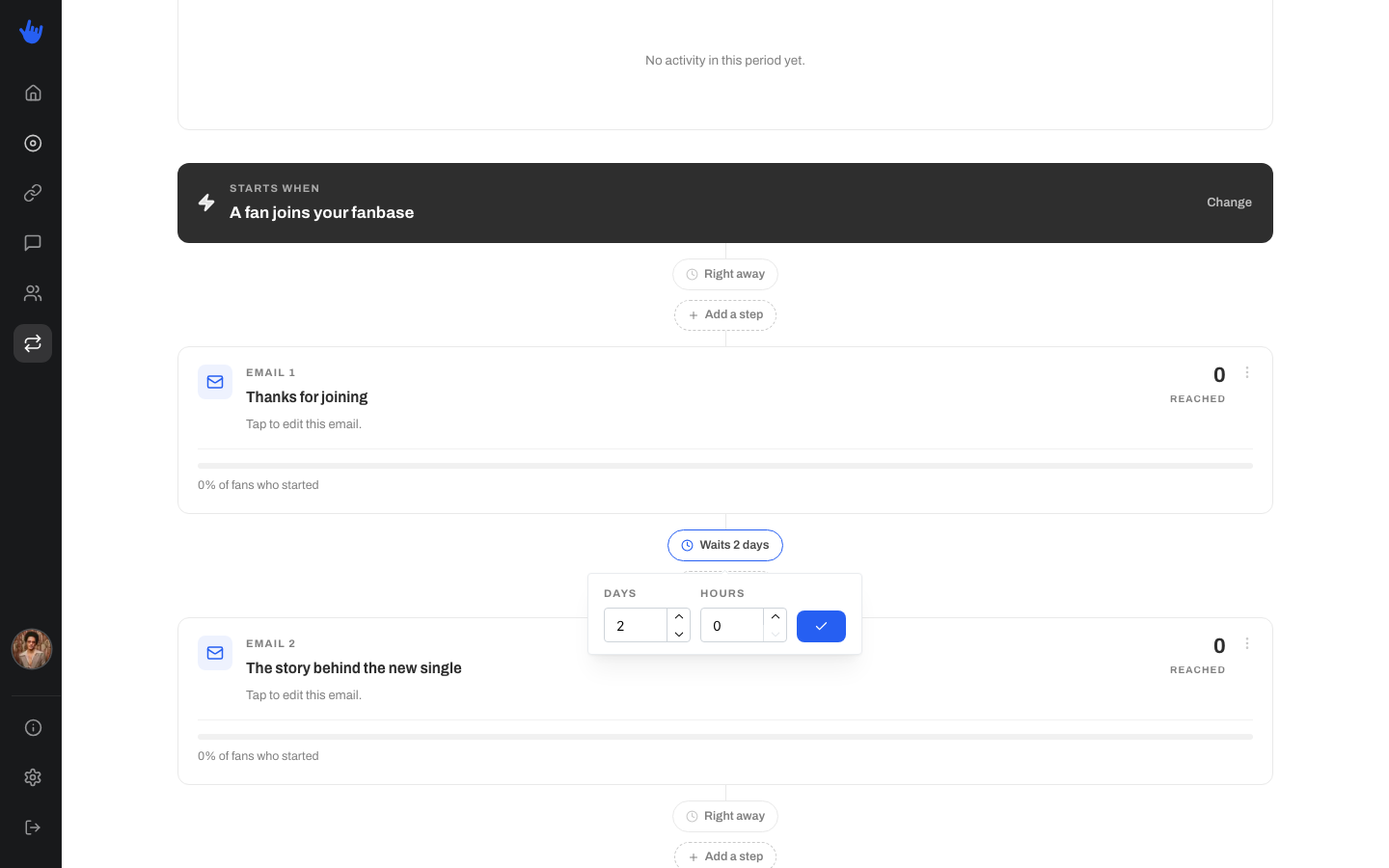Screen dimensions: 1389x868
Task: Open the disc releases icon in sidebar
Action: pyautogui.click(x=33, y=143)
